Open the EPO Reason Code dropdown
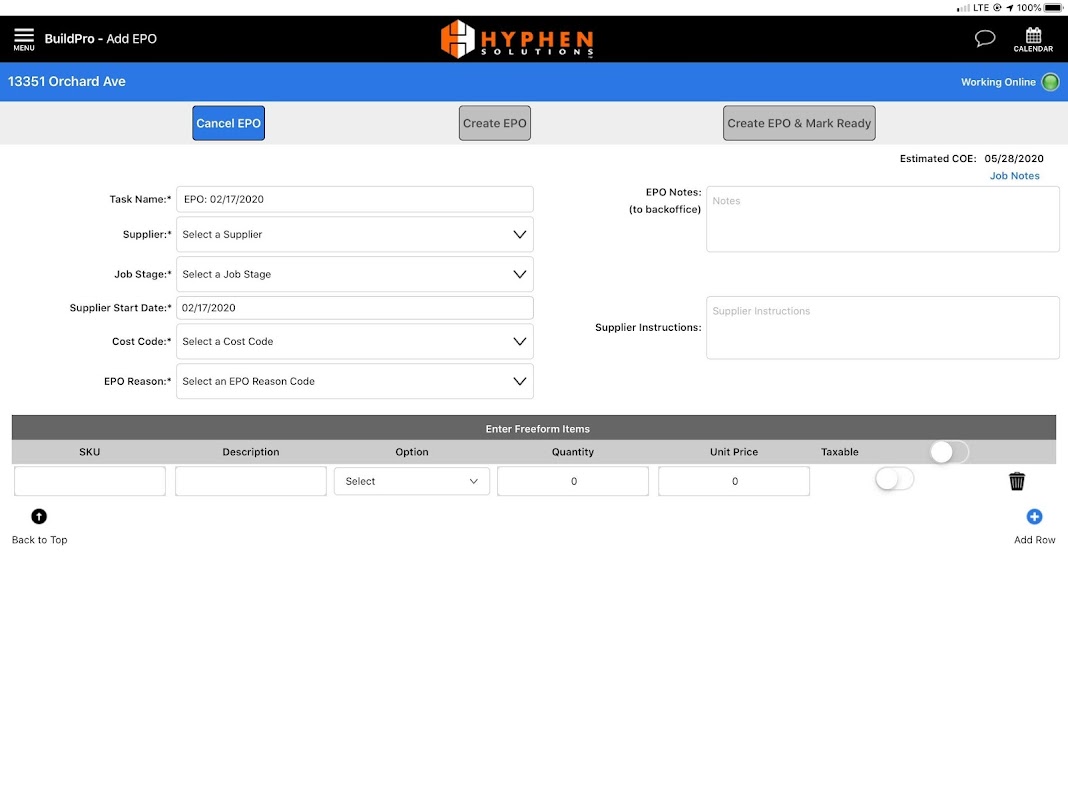The image size is (1068, 800). tap(354, 381)
